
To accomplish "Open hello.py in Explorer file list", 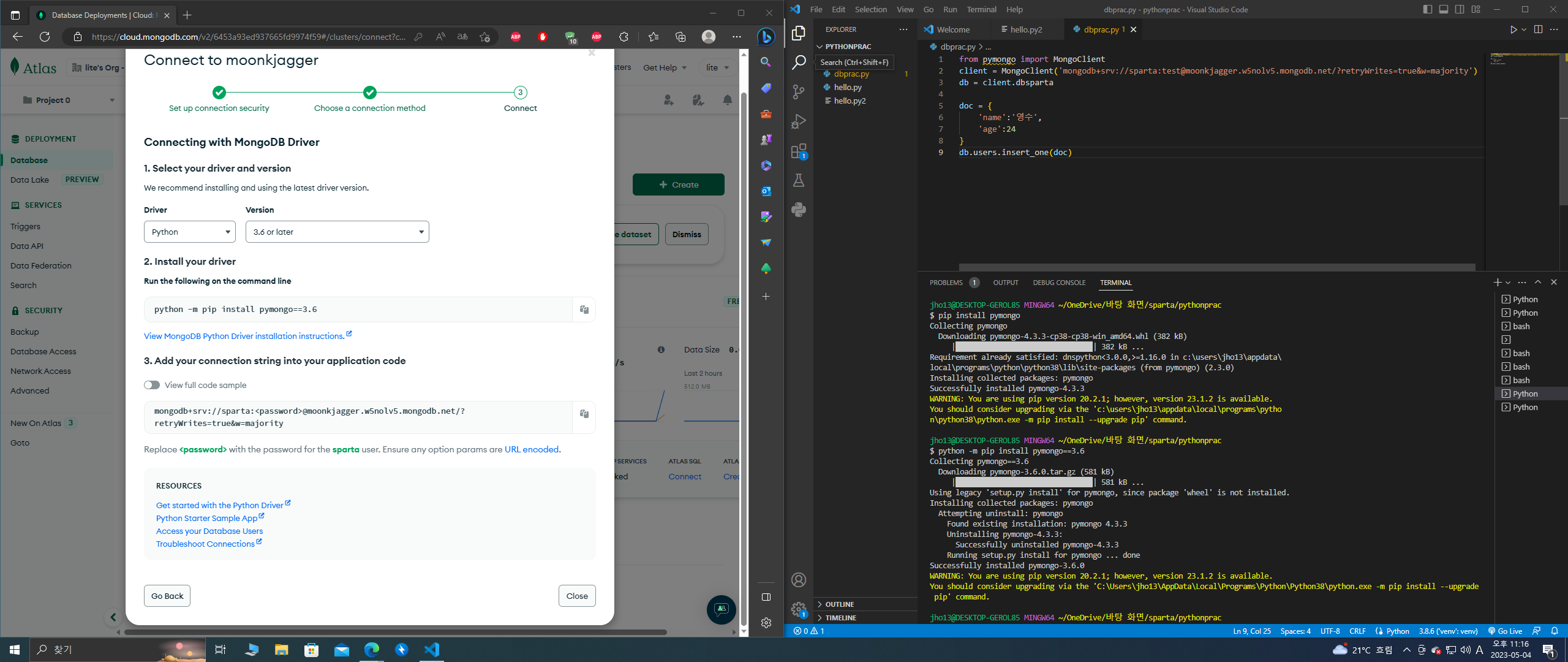I will [848, 87].
